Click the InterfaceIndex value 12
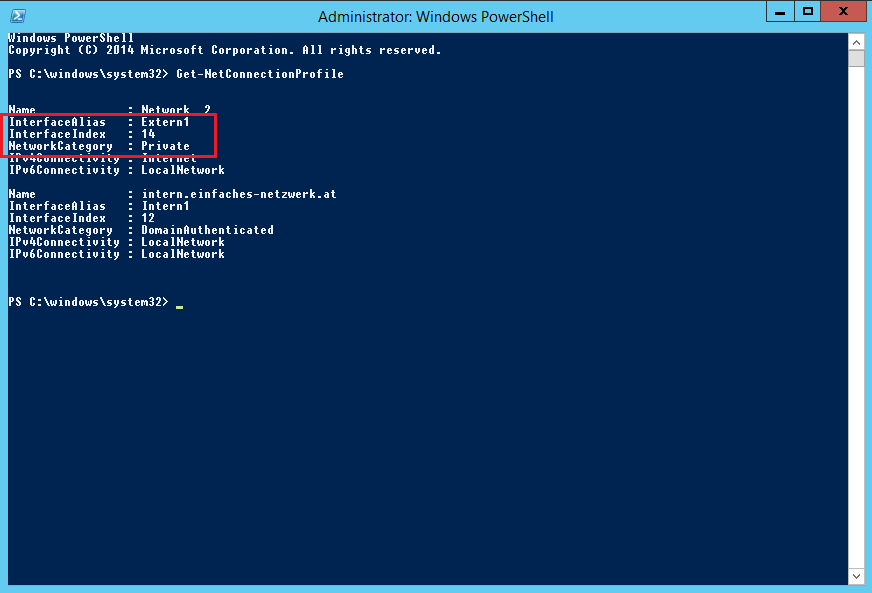Viewport: 872px width, 593px height. point(148,218)
